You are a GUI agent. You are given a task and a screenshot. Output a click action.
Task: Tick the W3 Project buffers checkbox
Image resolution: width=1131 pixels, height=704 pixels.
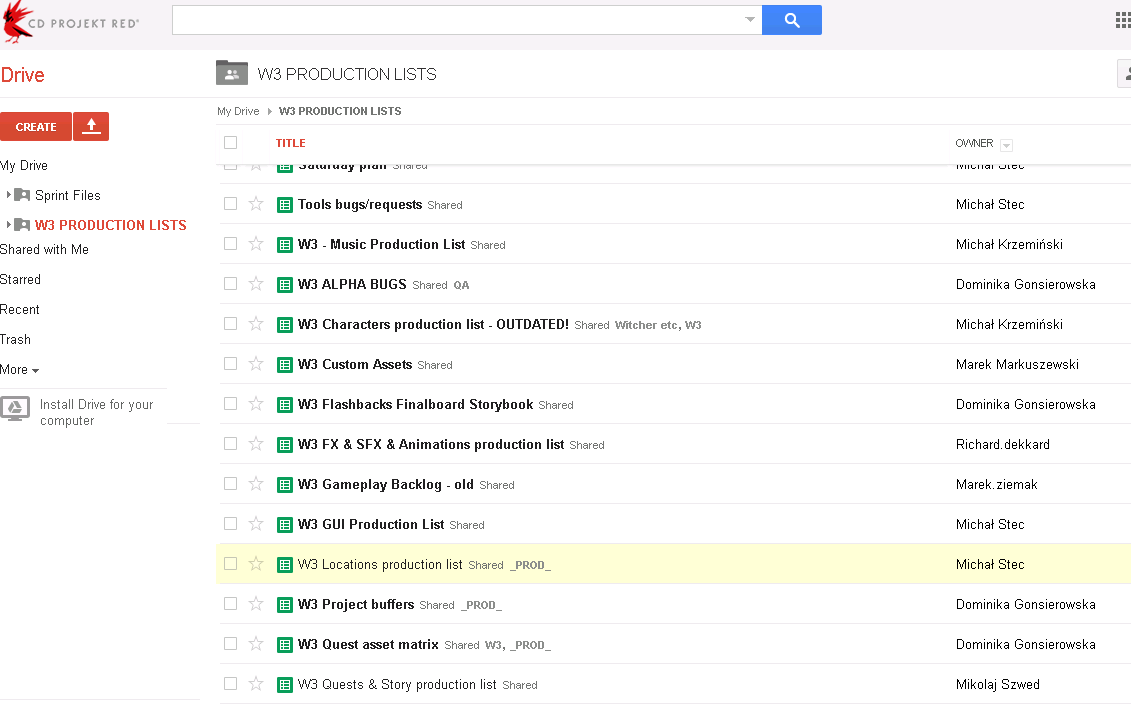(x=231, y=604)
